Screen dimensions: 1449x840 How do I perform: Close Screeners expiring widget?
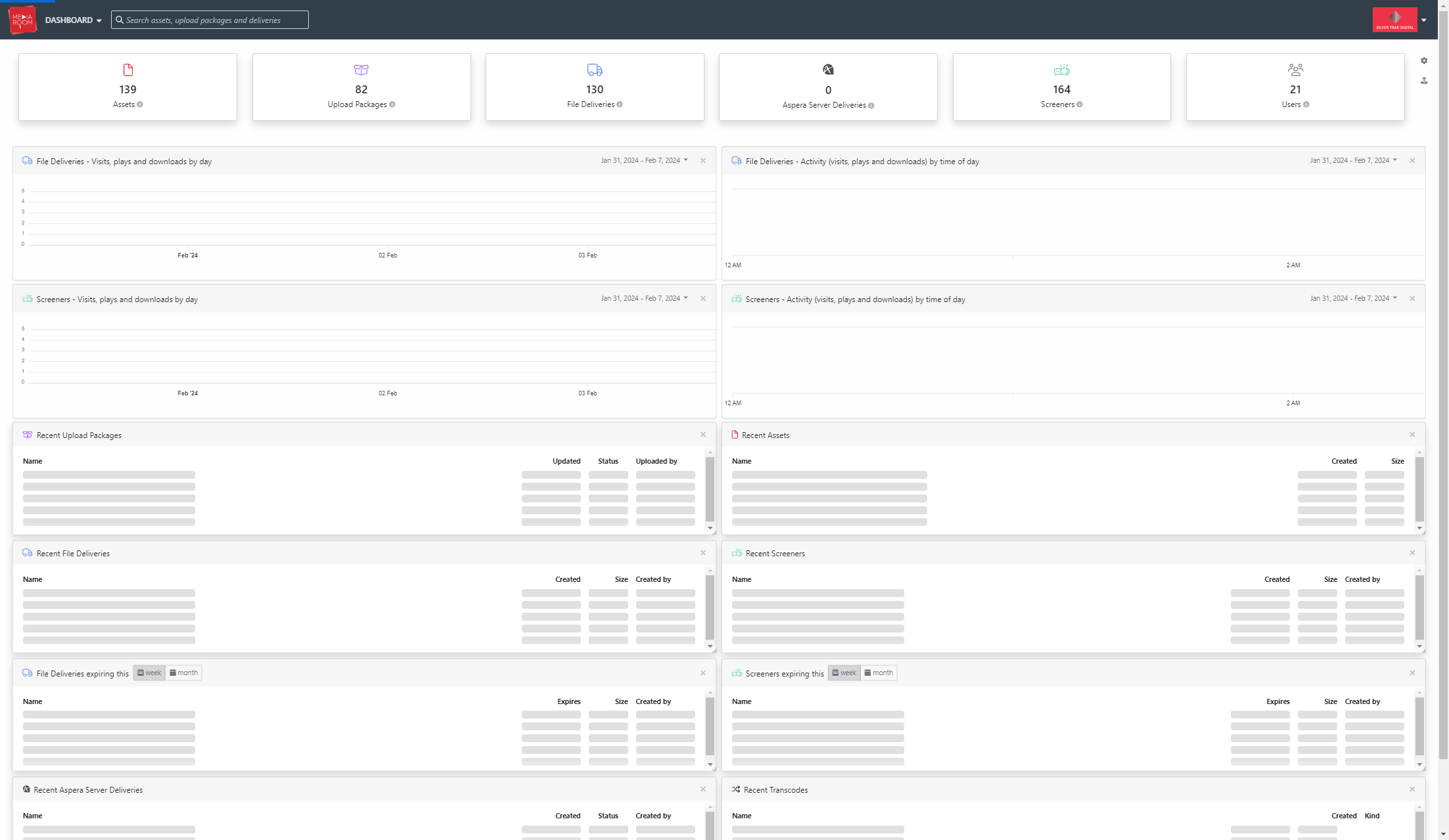point(1412,673)
